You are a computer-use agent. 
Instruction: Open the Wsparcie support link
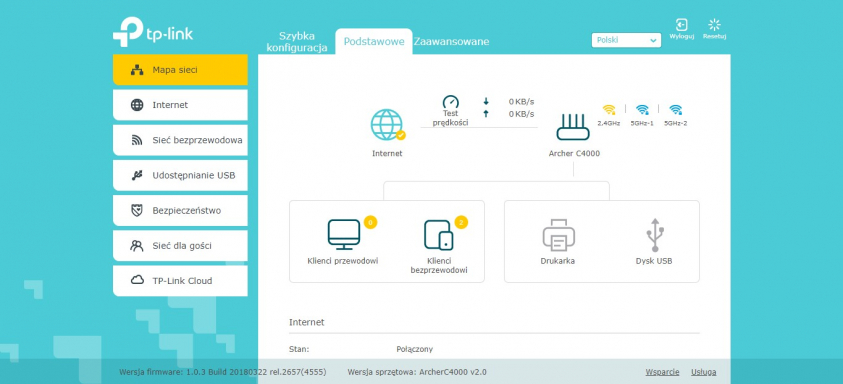(x=662, y=372)
